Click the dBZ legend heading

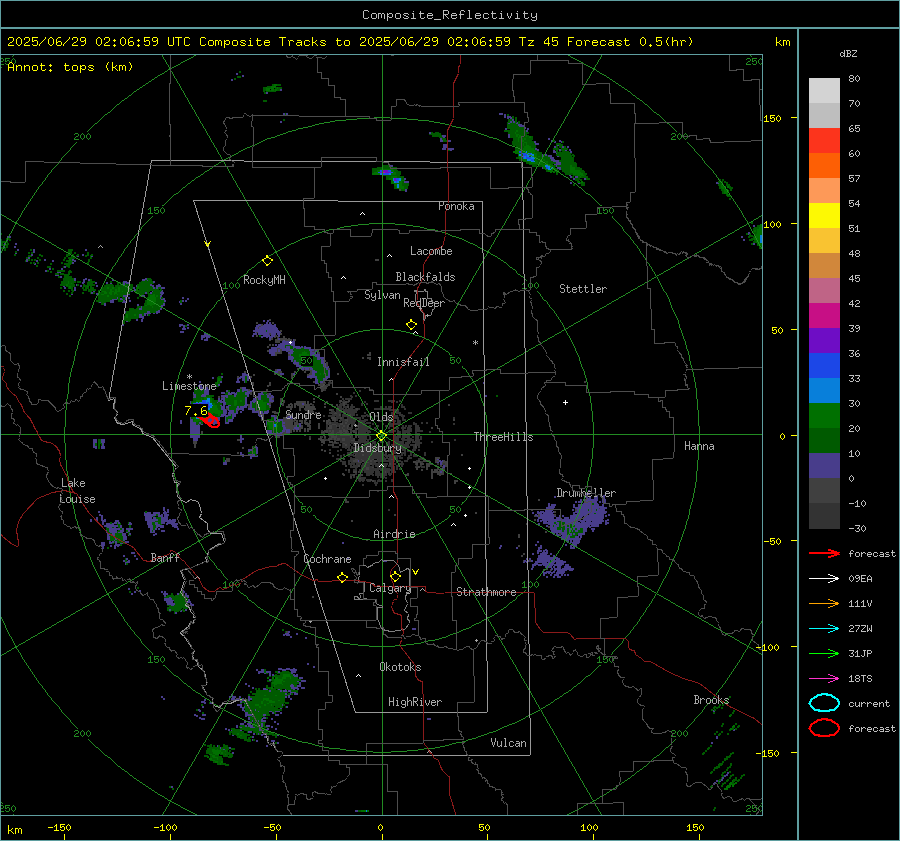point(848,53)
